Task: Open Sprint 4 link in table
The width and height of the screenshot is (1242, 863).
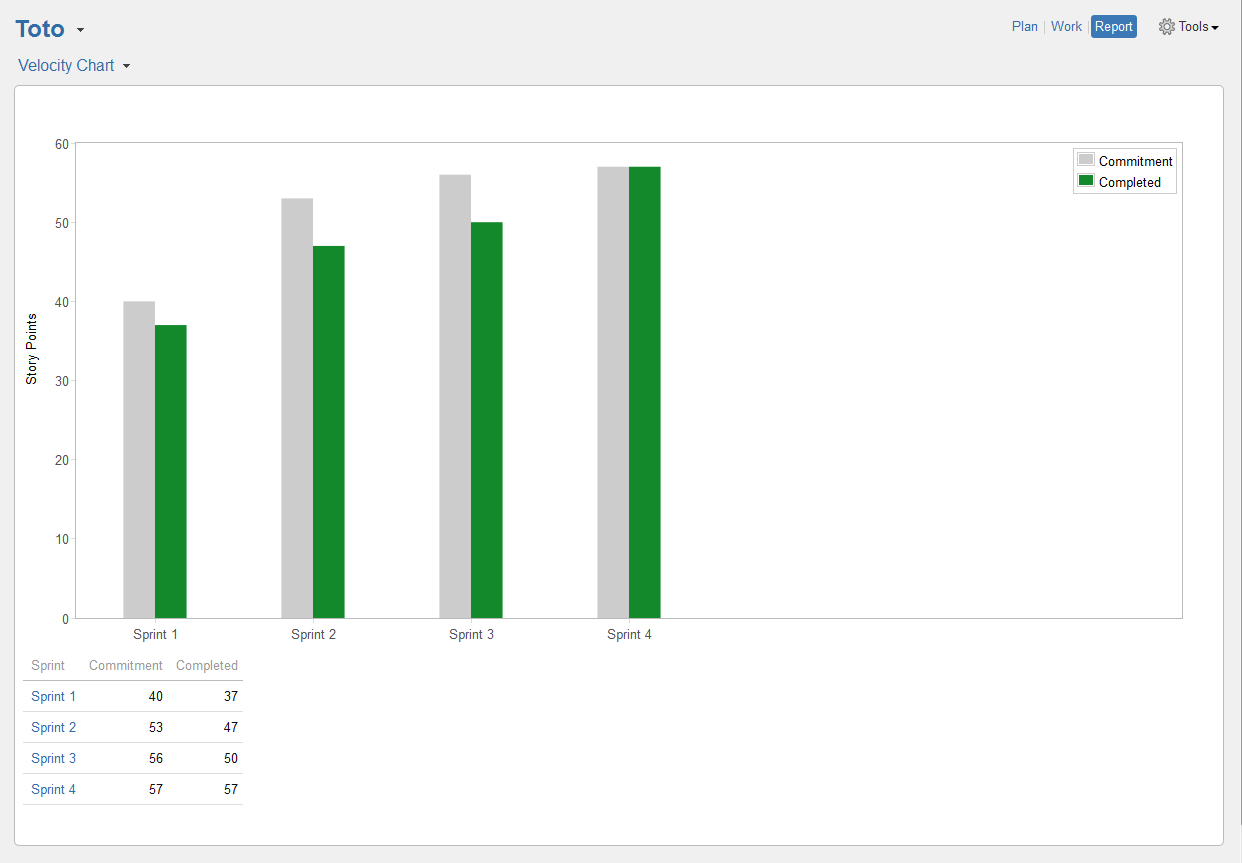Action: coord(53,789)
